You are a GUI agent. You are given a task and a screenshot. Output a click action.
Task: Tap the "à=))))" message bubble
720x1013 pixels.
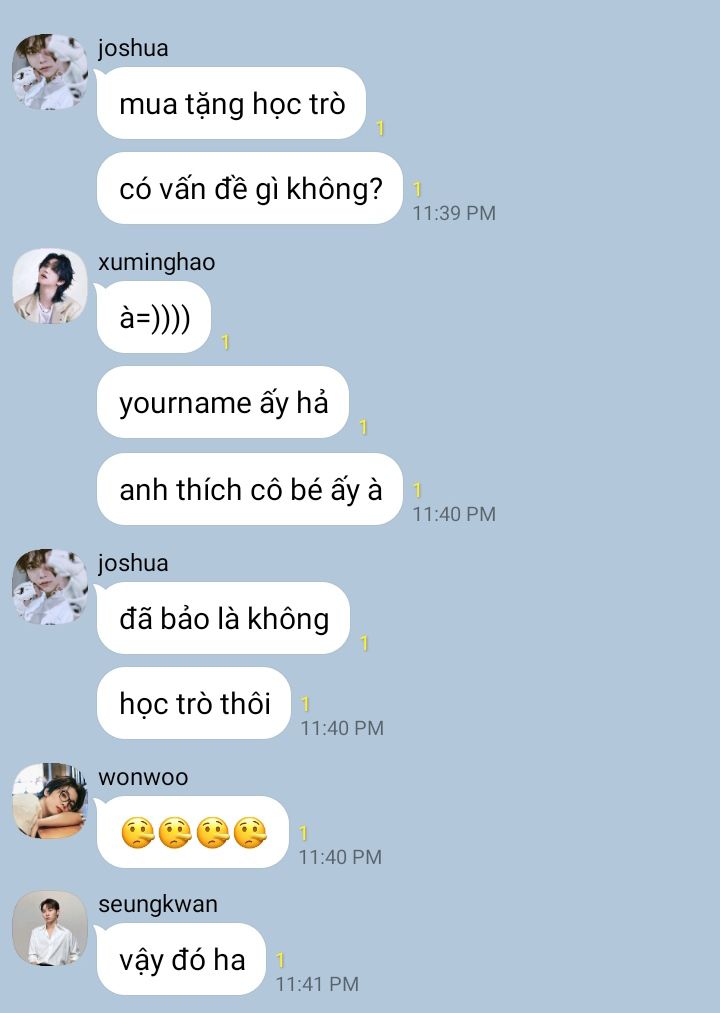[x=154, y=317]
